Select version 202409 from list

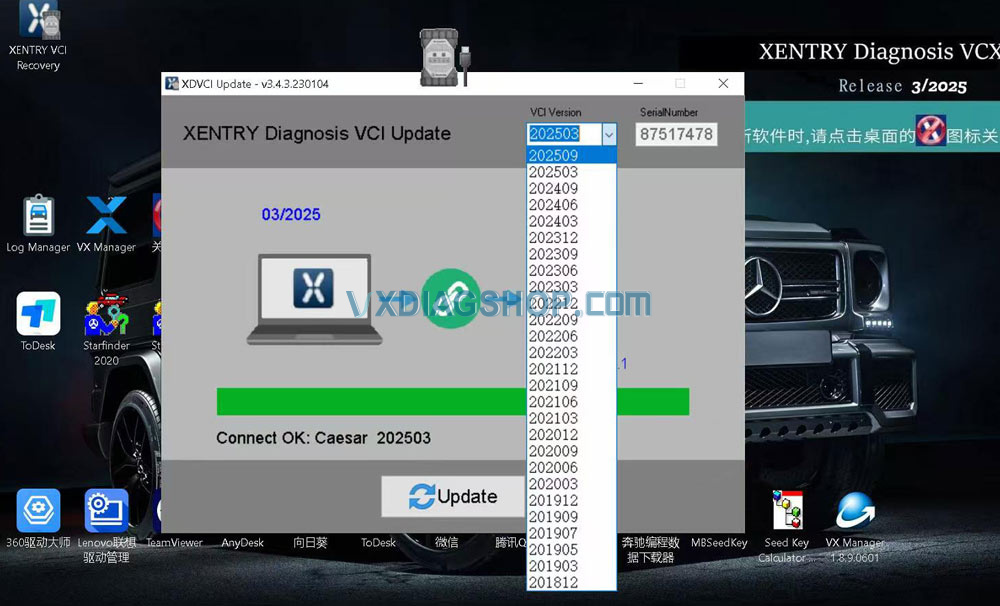571,189
